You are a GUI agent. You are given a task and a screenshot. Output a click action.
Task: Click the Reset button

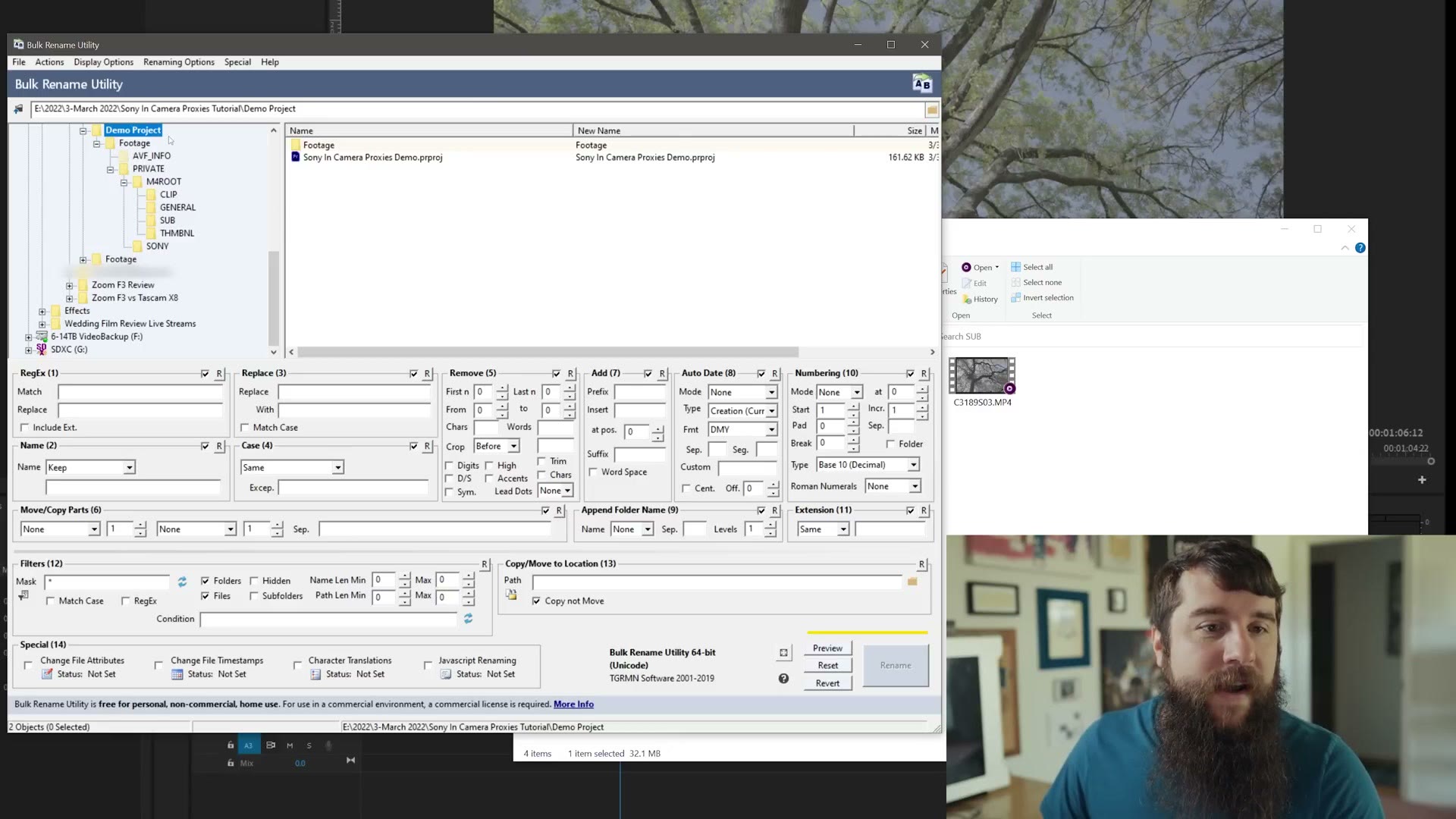click(x=827, y=666)
